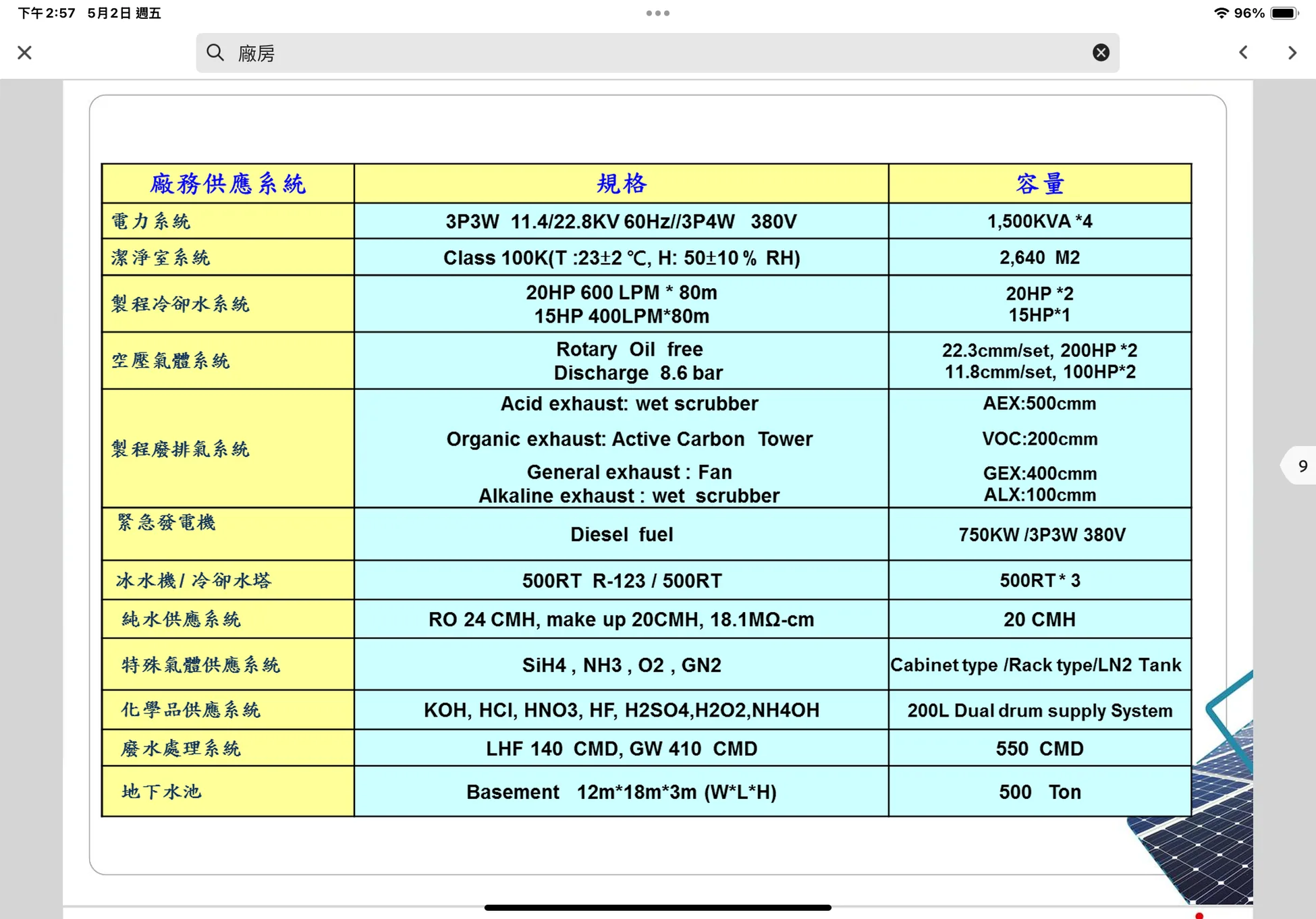Select the 製程冷卻水系統 row label
The height and width of the screenshot is (919, 1316).
[228, 304]
